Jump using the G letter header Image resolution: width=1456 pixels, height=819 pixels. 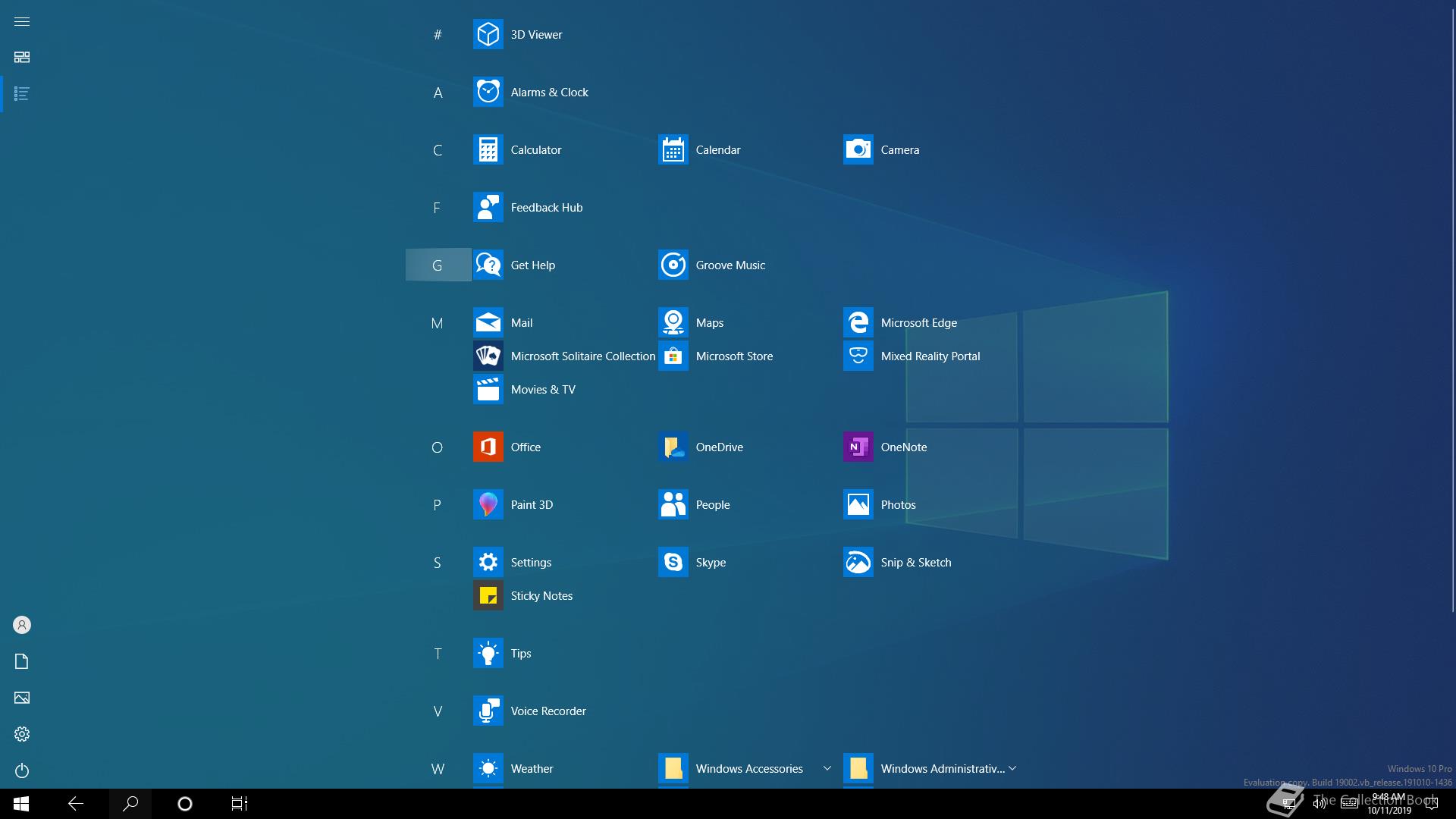pos(438,265)
